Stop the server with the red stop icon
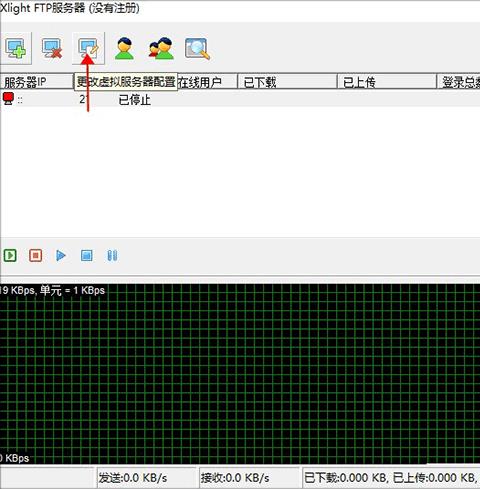480x489 pixels. (35, 256)
